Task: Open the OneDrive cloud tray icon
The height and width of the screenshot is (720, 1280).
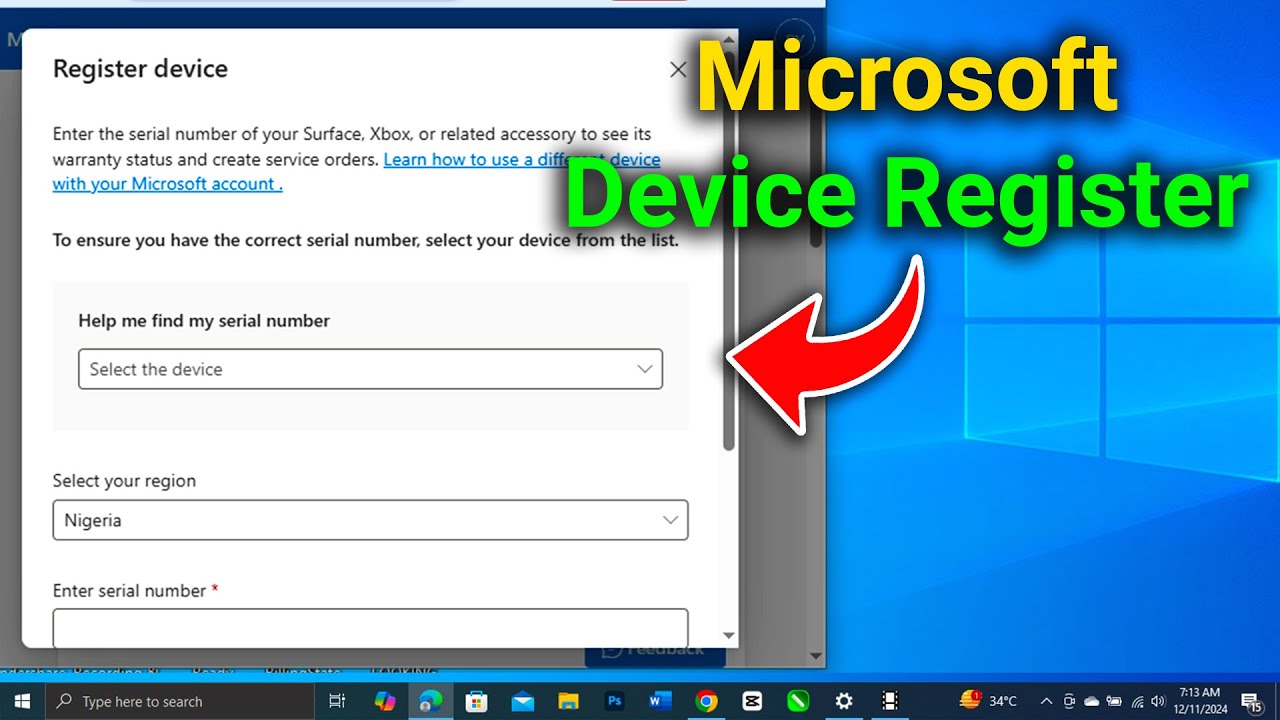Action: coord(1091,701)
